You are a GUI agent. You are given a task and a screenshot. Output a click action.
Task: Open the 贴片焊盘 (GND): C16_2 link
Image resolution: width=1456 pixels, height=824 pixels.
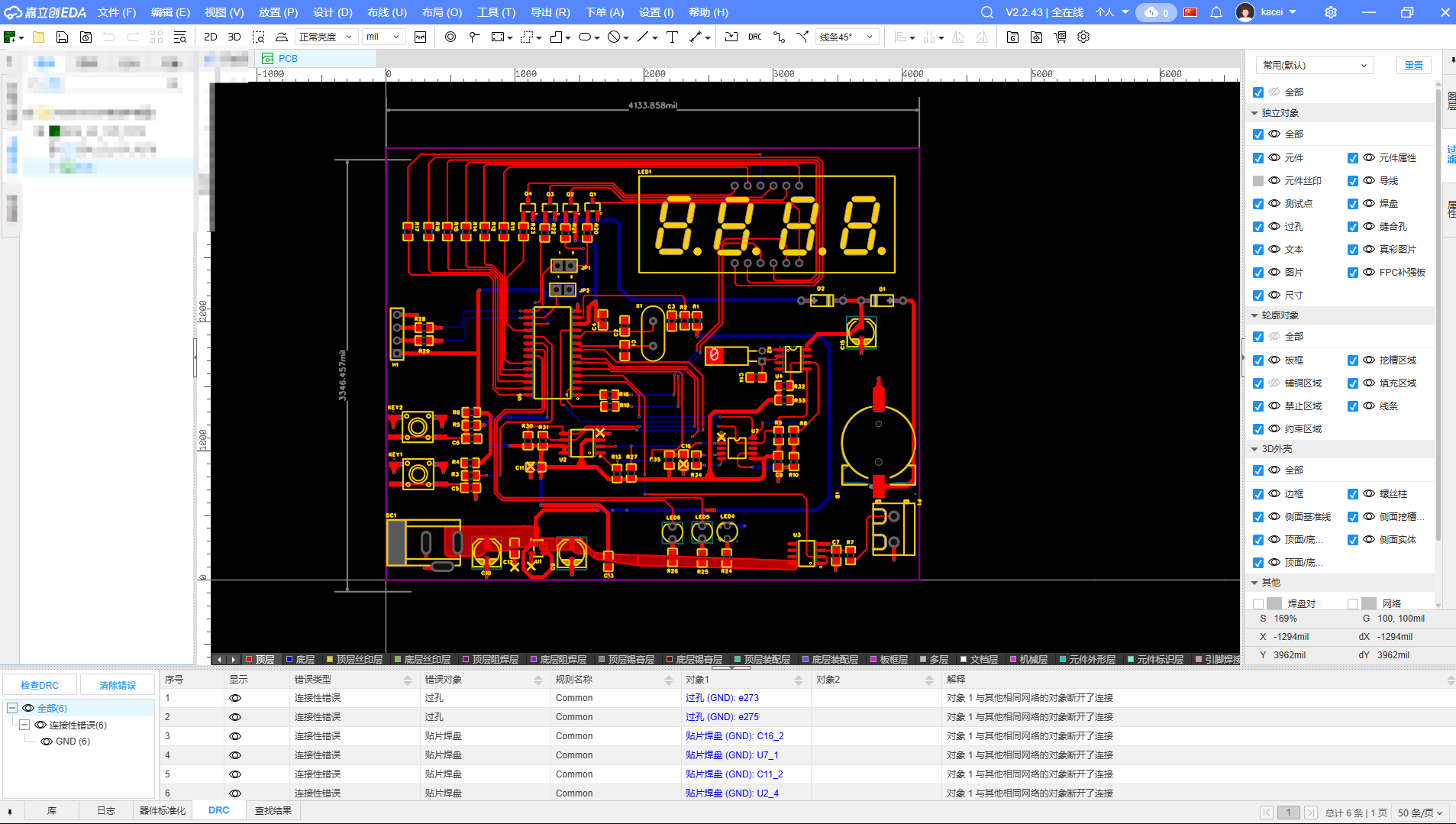pos(734,736)
